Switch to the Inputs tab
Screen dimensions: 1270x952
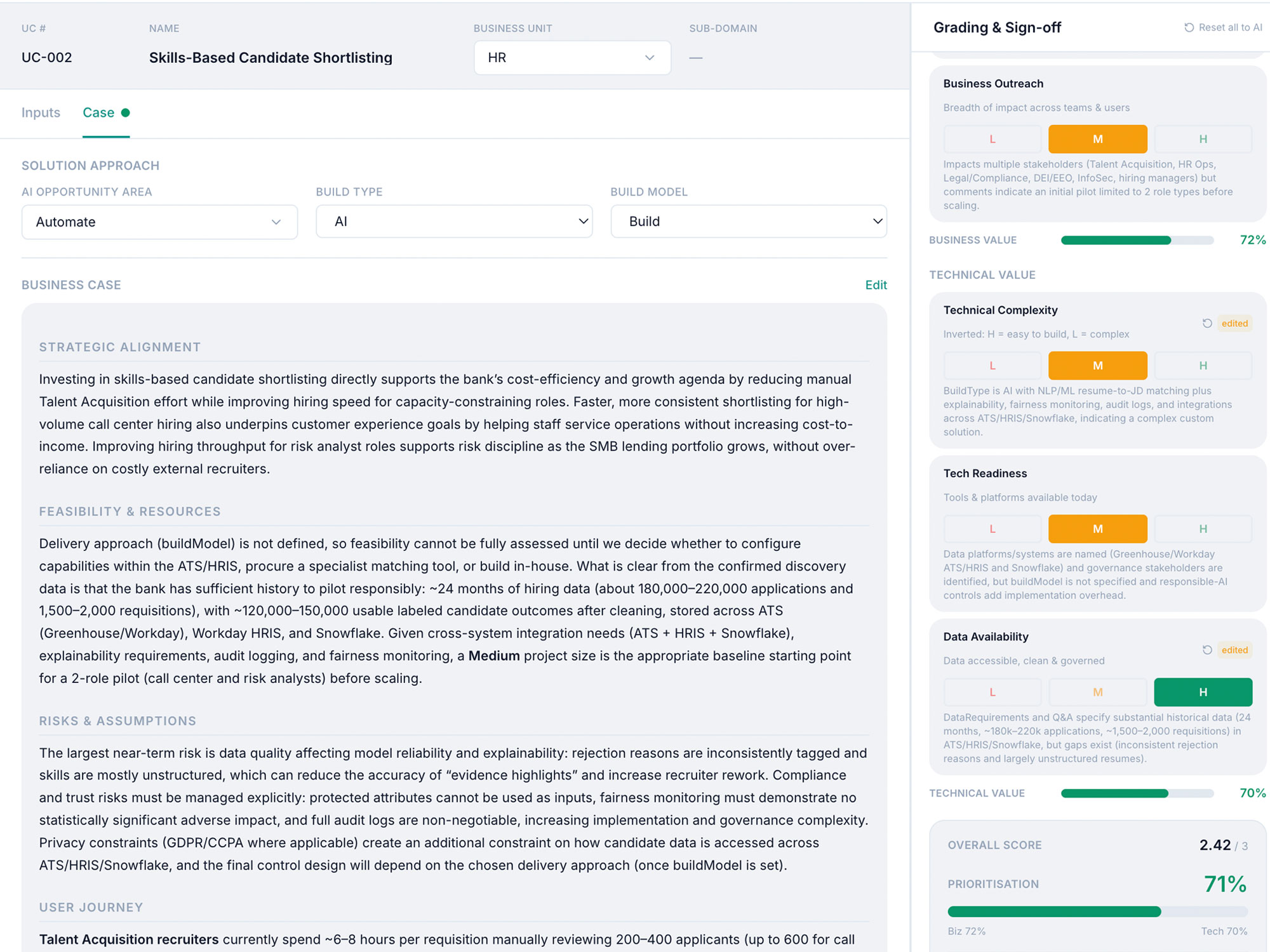(x=41, y=112)
